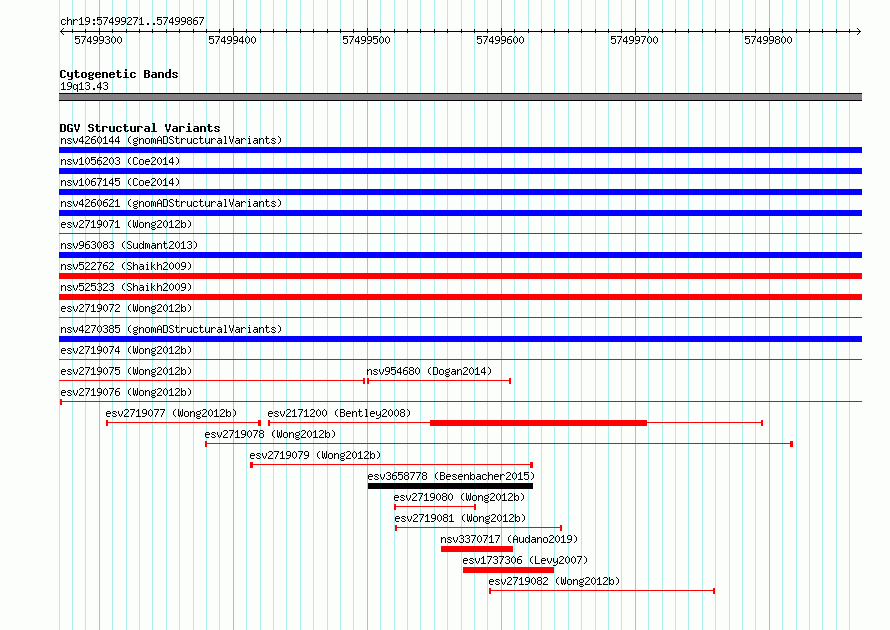Click the blue bar under nsv963083
This screenshot has height=630, width=890.
460,255
